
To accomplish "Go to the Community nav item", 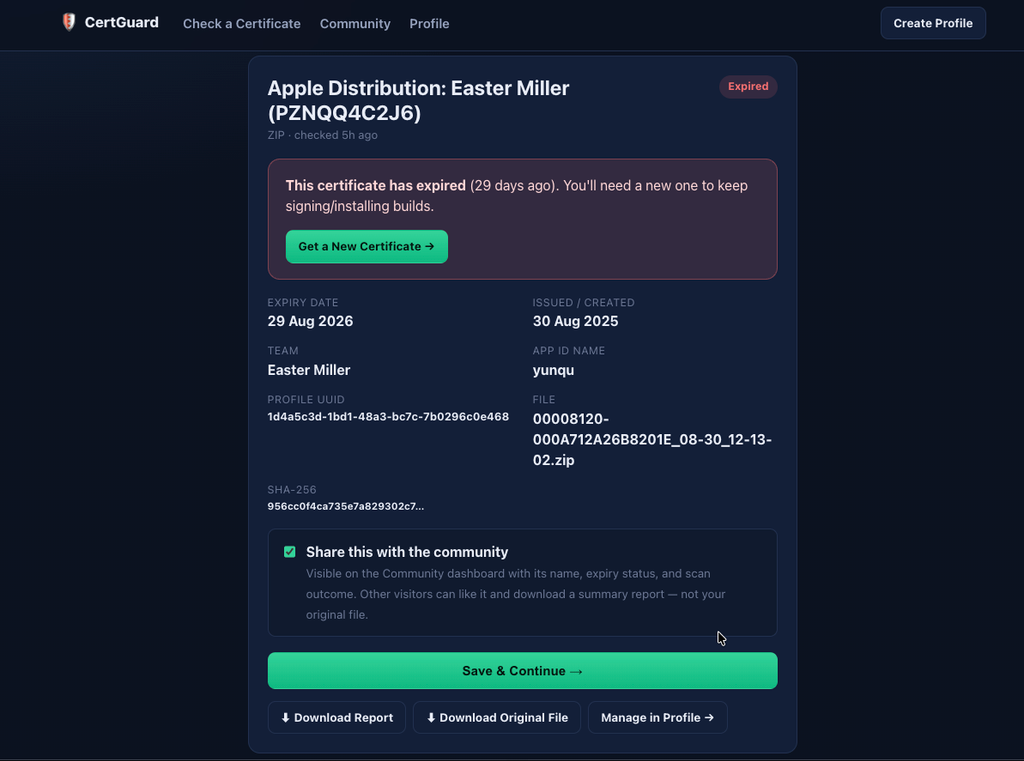I will (x=355, y=24).
